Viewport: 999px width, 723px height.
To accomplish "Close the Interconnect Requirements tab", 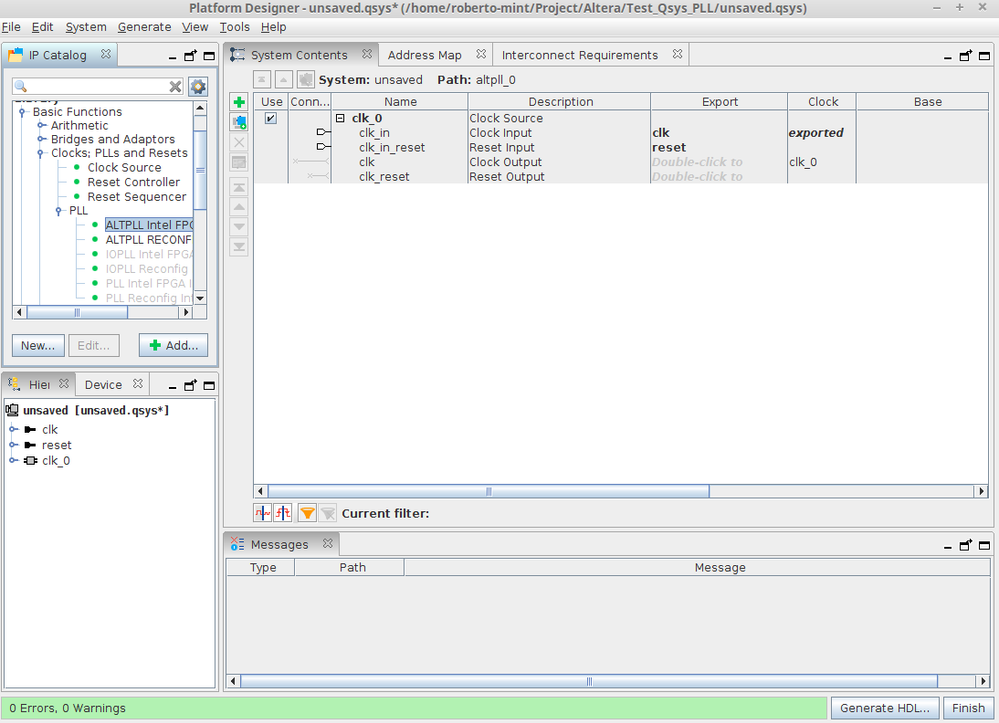I will pyautogui.click(x=677, y=54).
